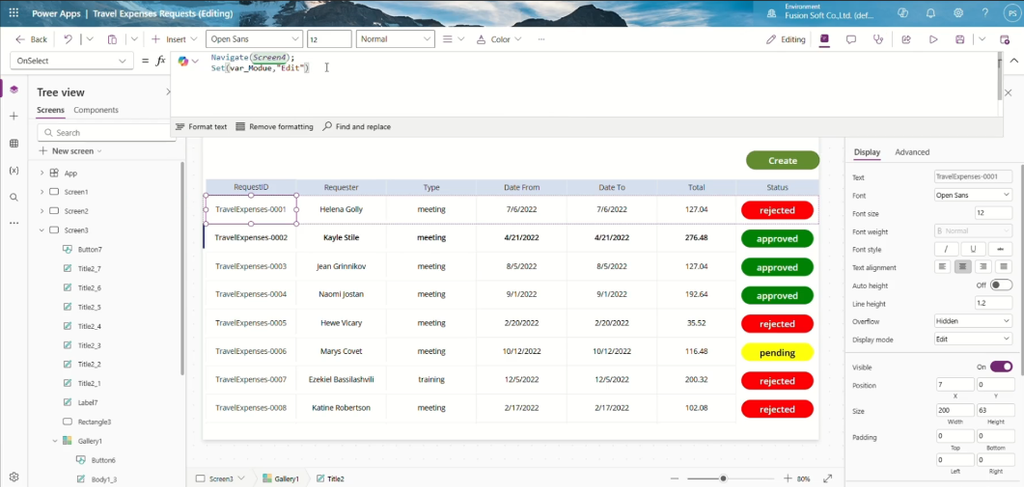Open the Insert menu

174,39
